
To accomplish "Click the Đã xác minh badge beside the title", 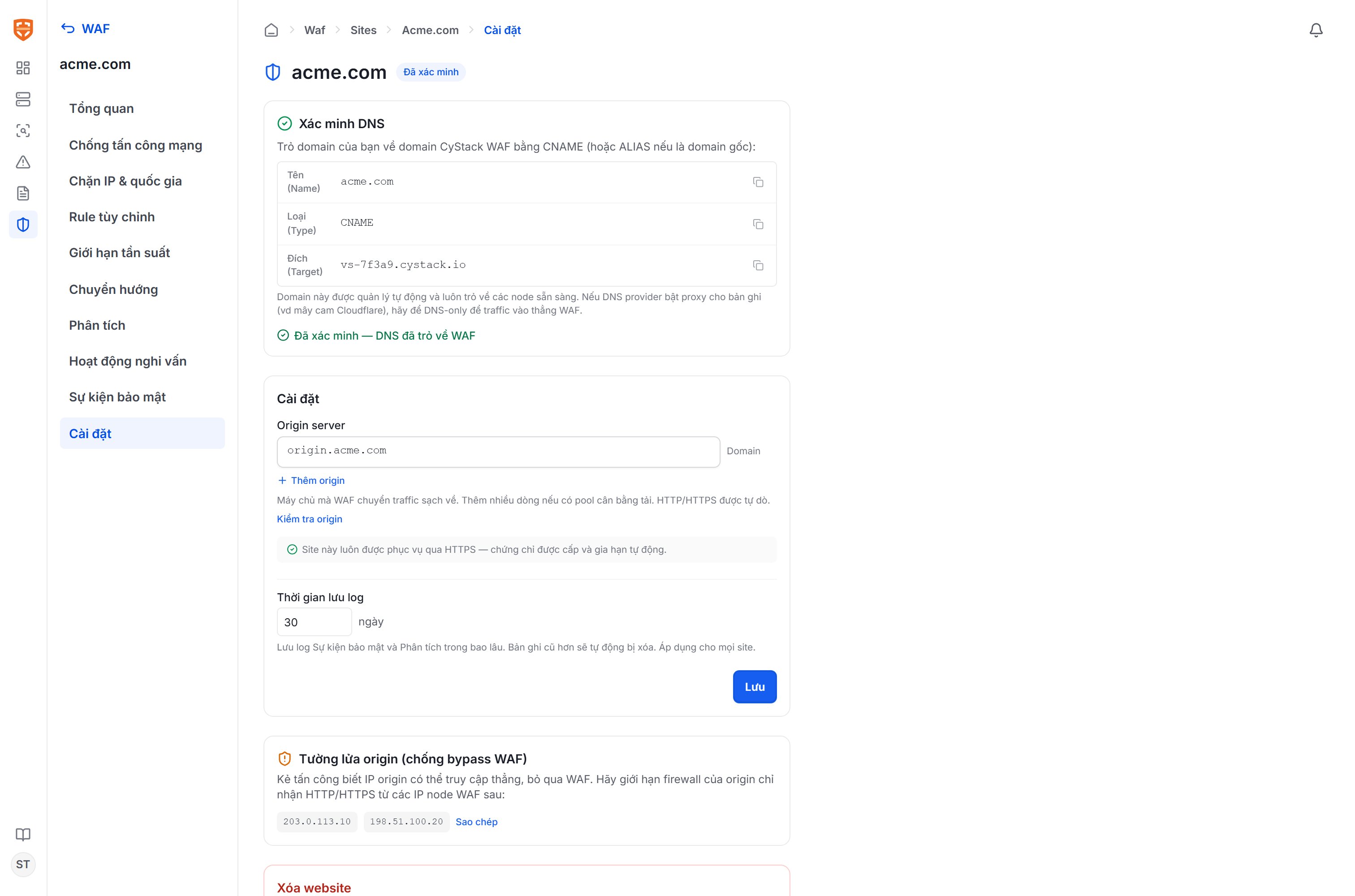I will pos(431,72).
